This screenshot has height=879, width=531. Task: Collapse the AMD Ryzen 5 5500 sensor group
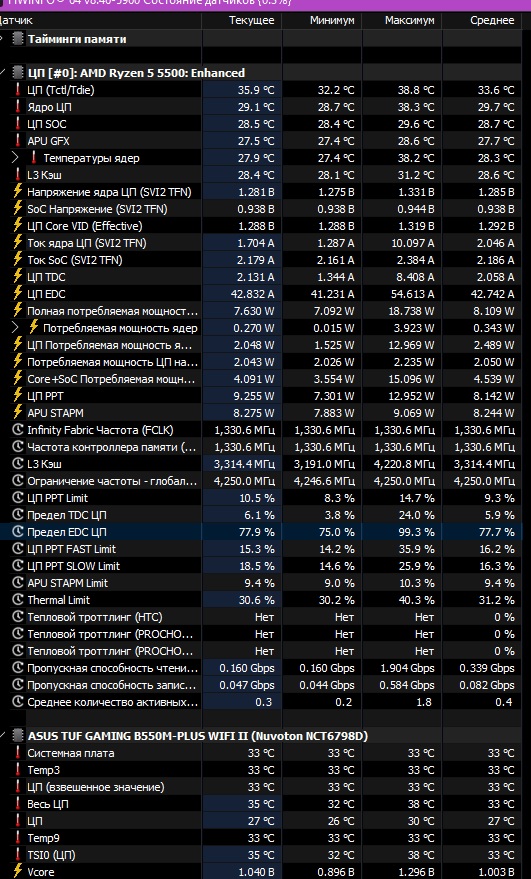coord(3,73)
